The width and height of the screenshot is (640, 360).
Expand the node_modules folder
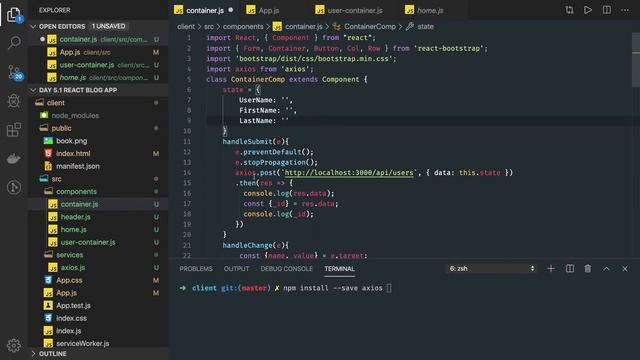pos(75,116)
